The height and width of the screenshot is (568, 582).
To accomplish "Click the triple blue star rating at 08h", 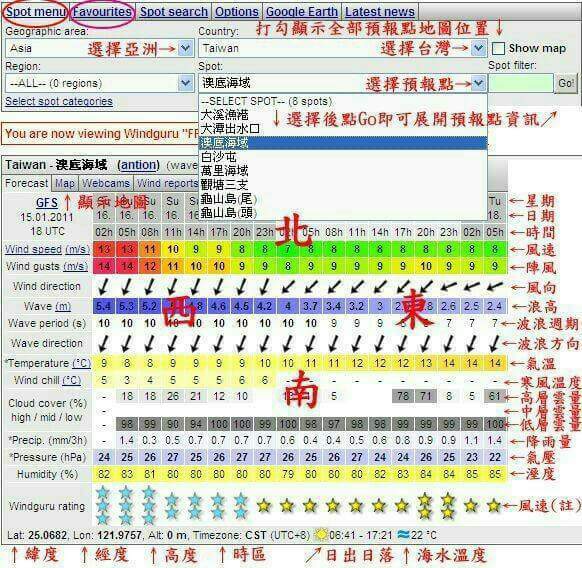I will (148, 506).
